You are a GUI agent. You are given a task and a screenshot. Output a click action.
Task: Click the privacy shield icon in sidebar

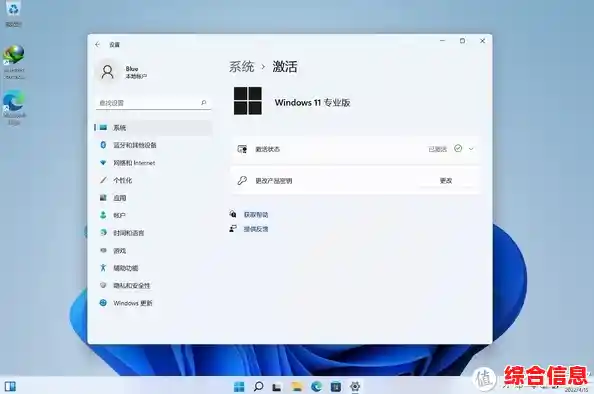(x=103, y=285)
